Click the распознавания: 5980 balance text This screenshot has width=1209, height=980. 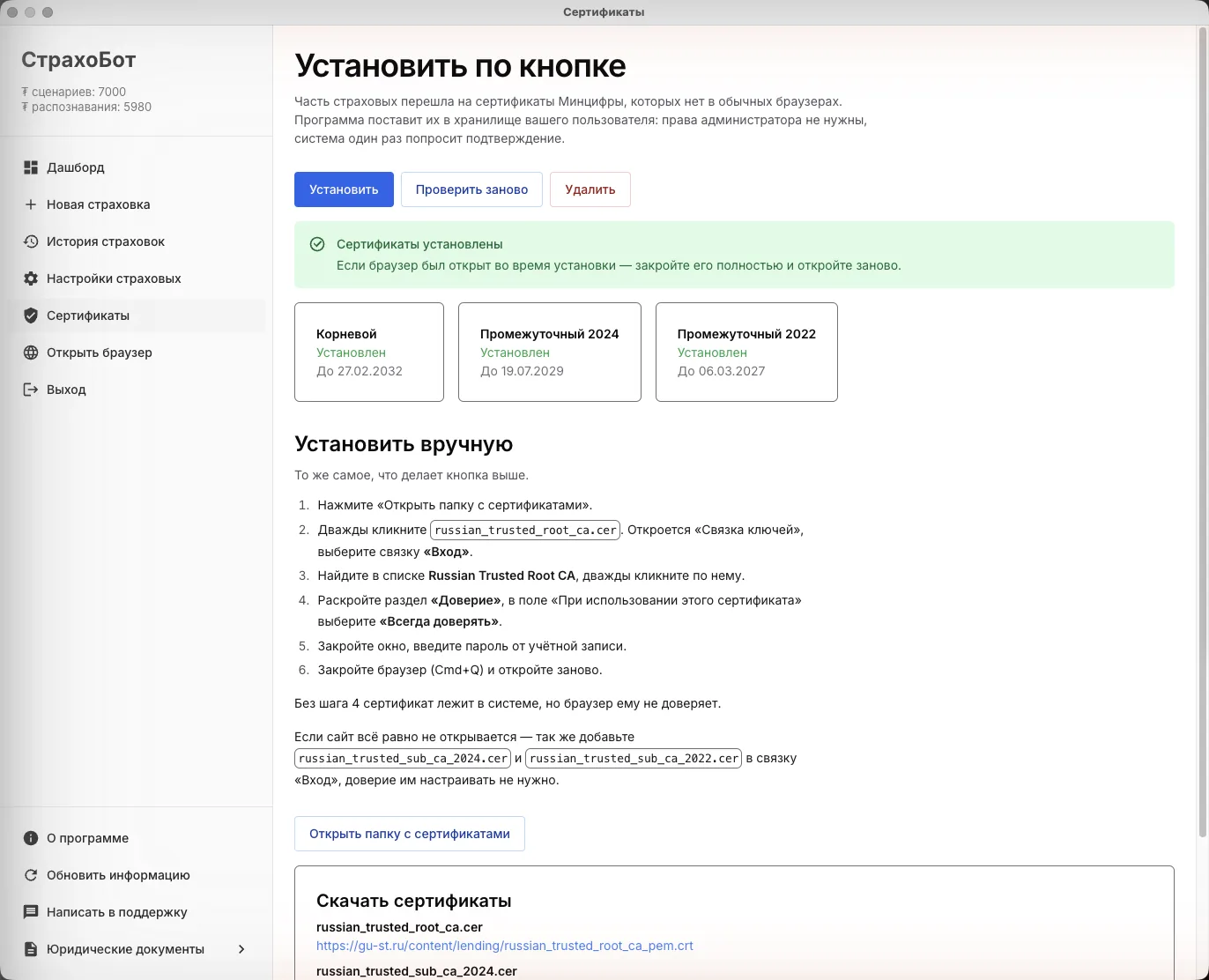[86, 108]
